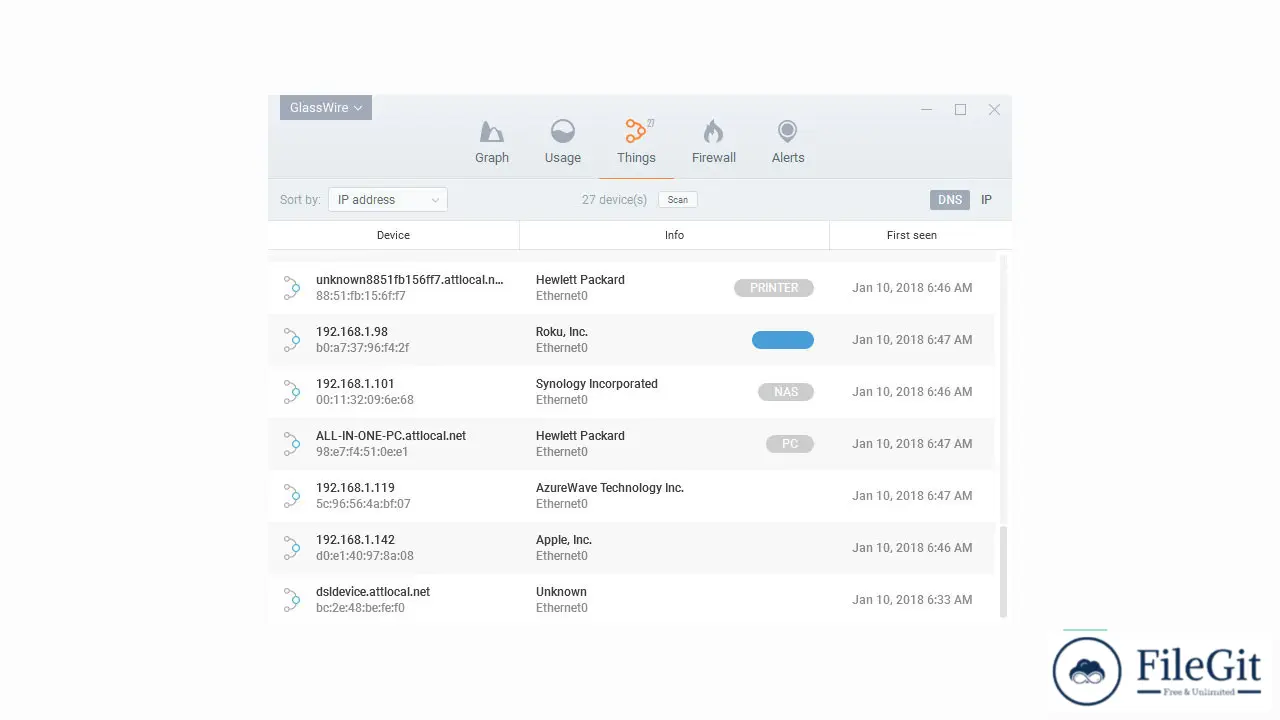Image resolution: width=1280 pixels, height=720 pixels.
Task: Select the 192.168.1.119 device name
Action: 355,488
